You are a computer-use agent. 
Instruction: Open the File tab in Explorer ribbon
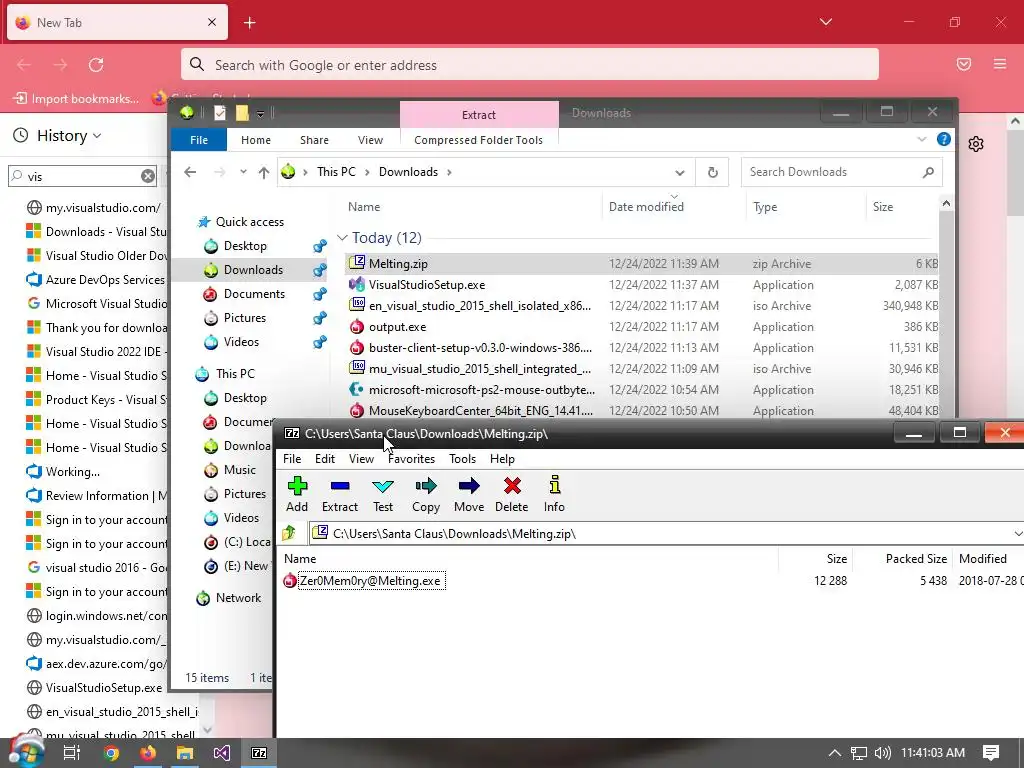tap(199, 140)
